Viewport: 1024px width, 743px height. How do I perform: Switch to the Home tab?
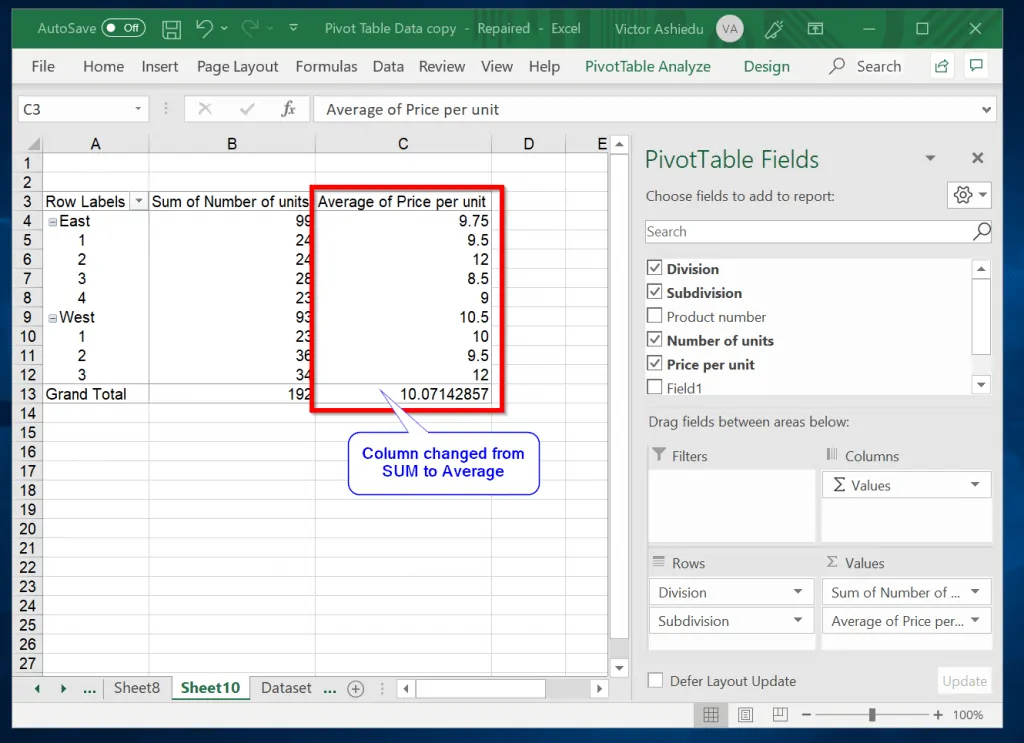[x=103, y=67]
